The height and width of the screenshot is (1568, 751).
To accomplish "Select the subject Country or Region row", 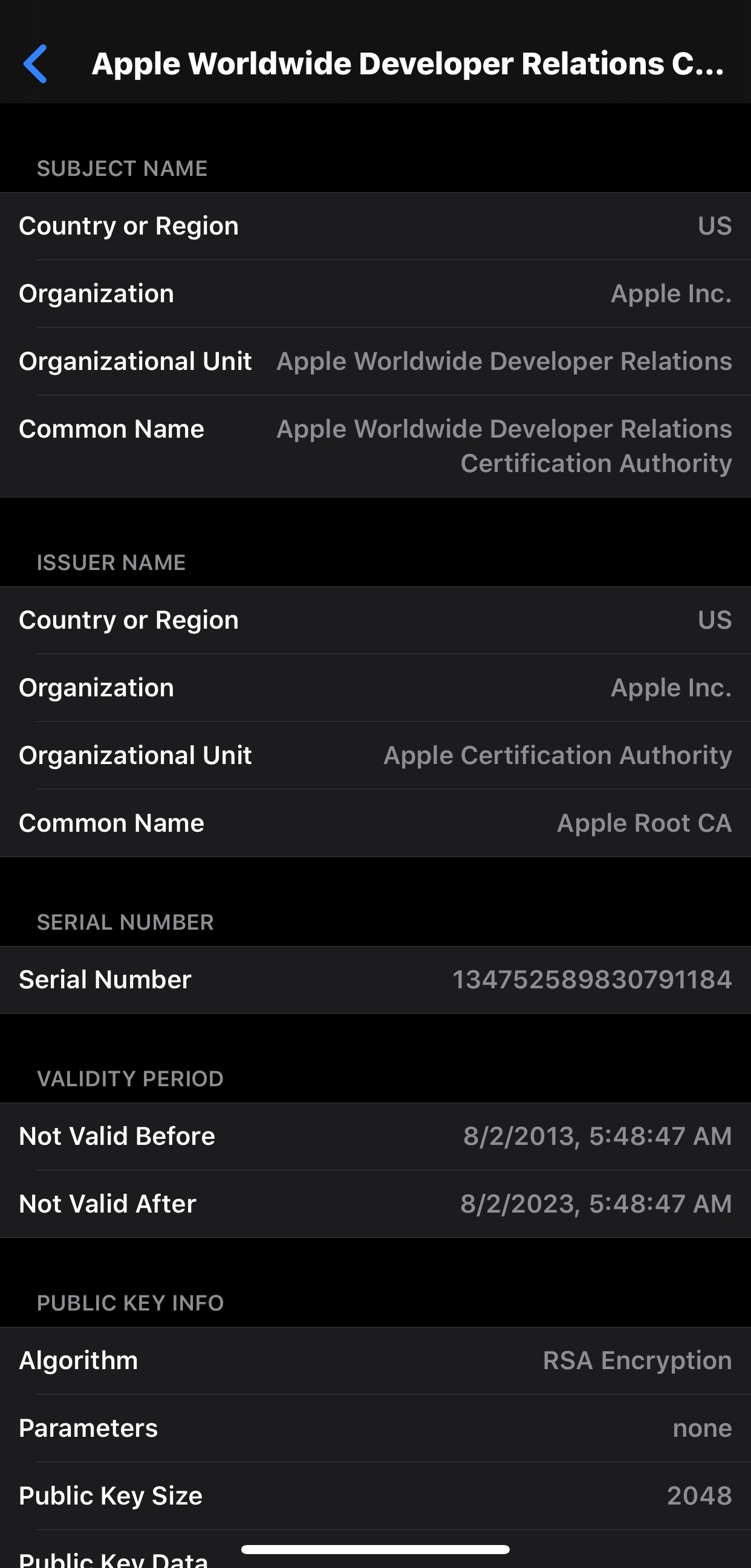I will click(375, 226).
